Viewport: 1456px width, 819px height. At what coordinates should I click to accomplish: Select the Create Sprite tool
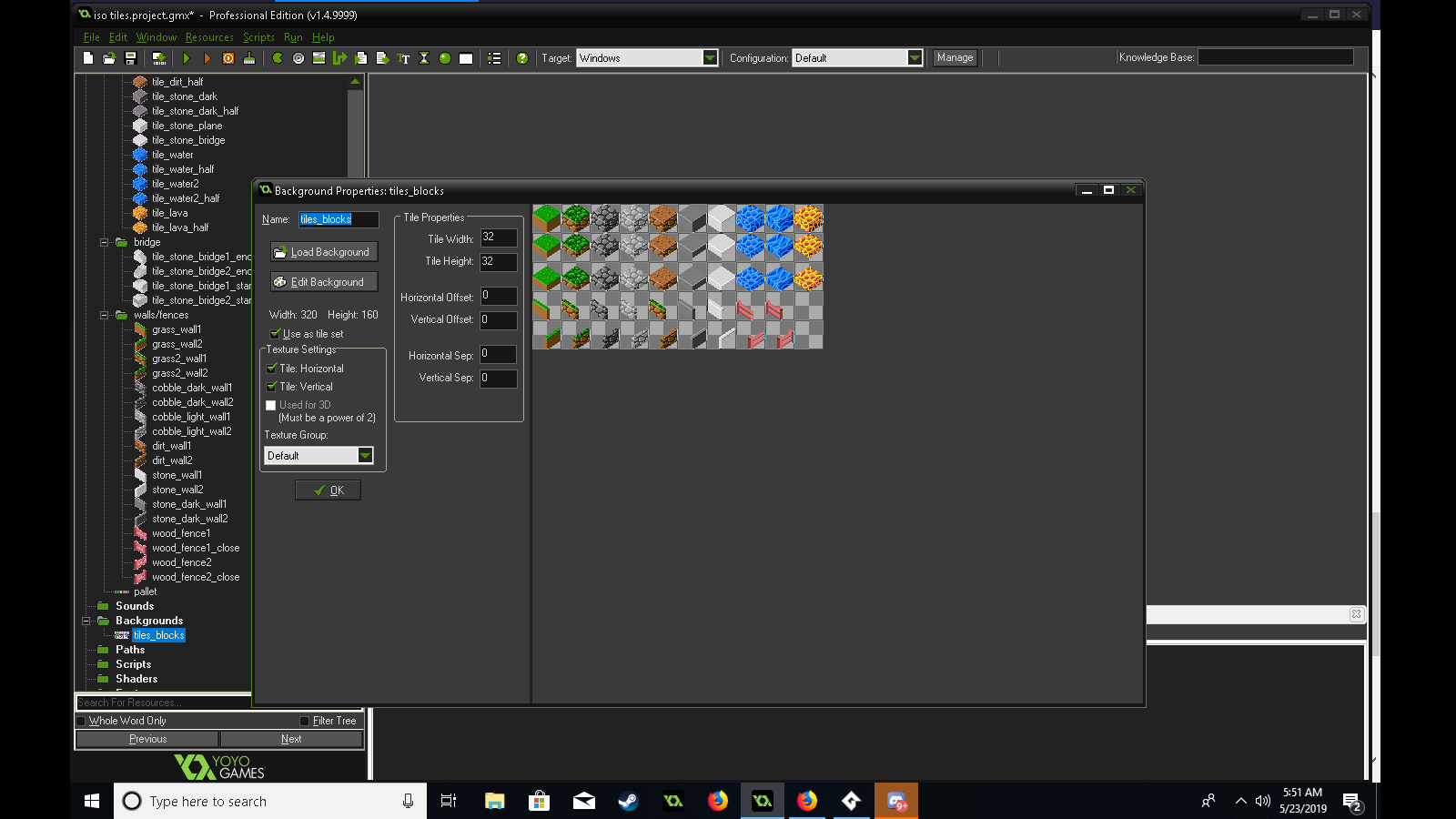278,57
